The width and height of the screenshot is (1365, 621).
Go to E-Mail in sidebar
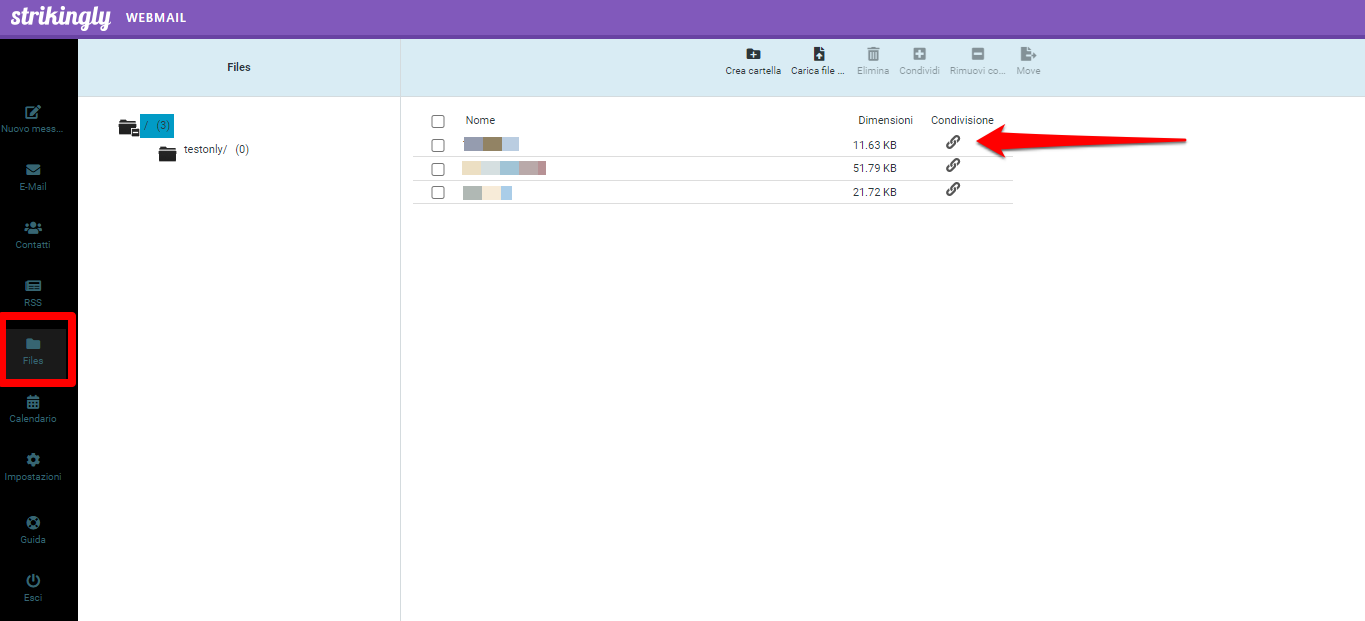33,177
